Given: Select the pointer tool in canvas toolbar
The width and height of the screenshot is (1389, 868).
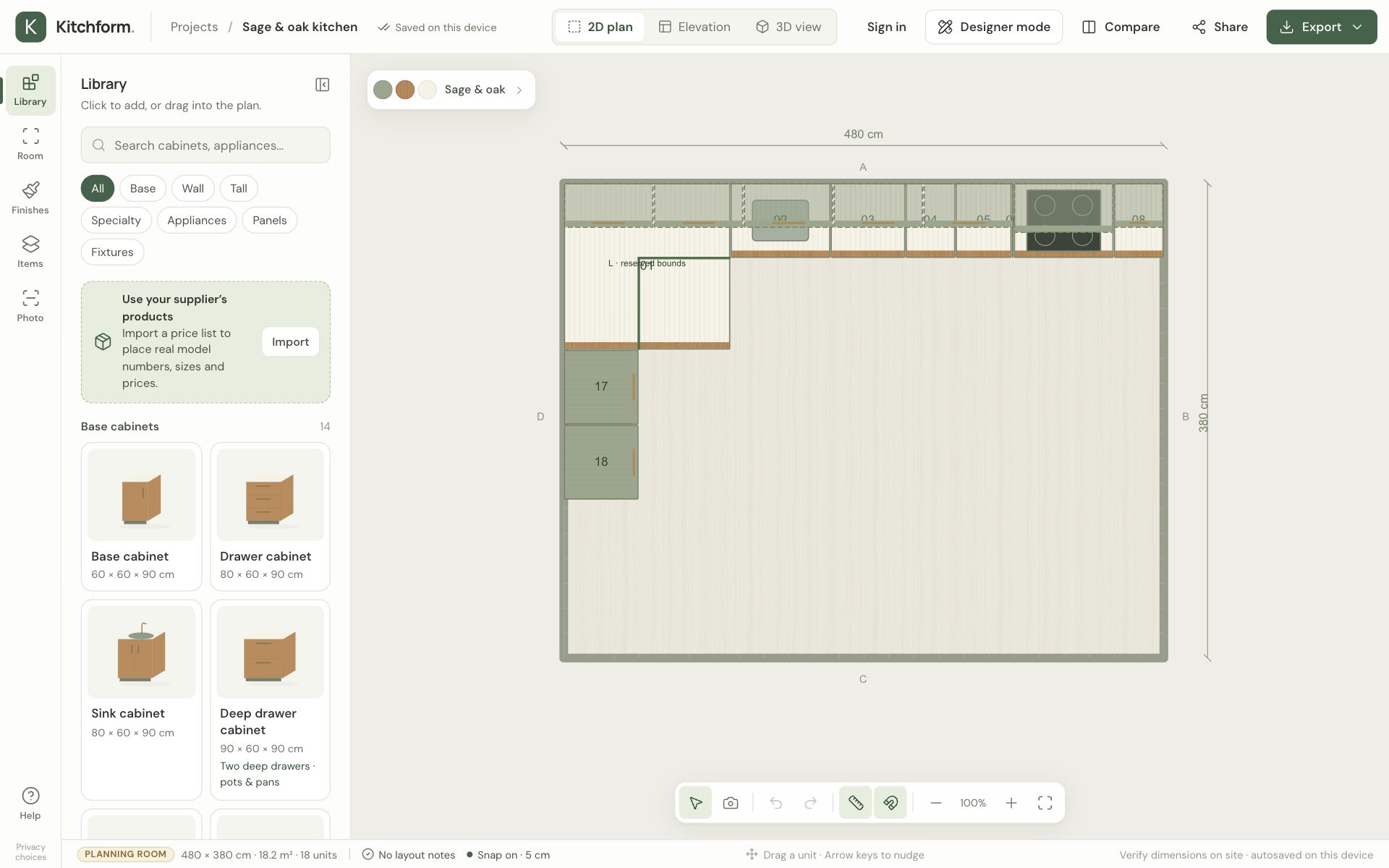Looking at the screenshot, I should point(695,803).
